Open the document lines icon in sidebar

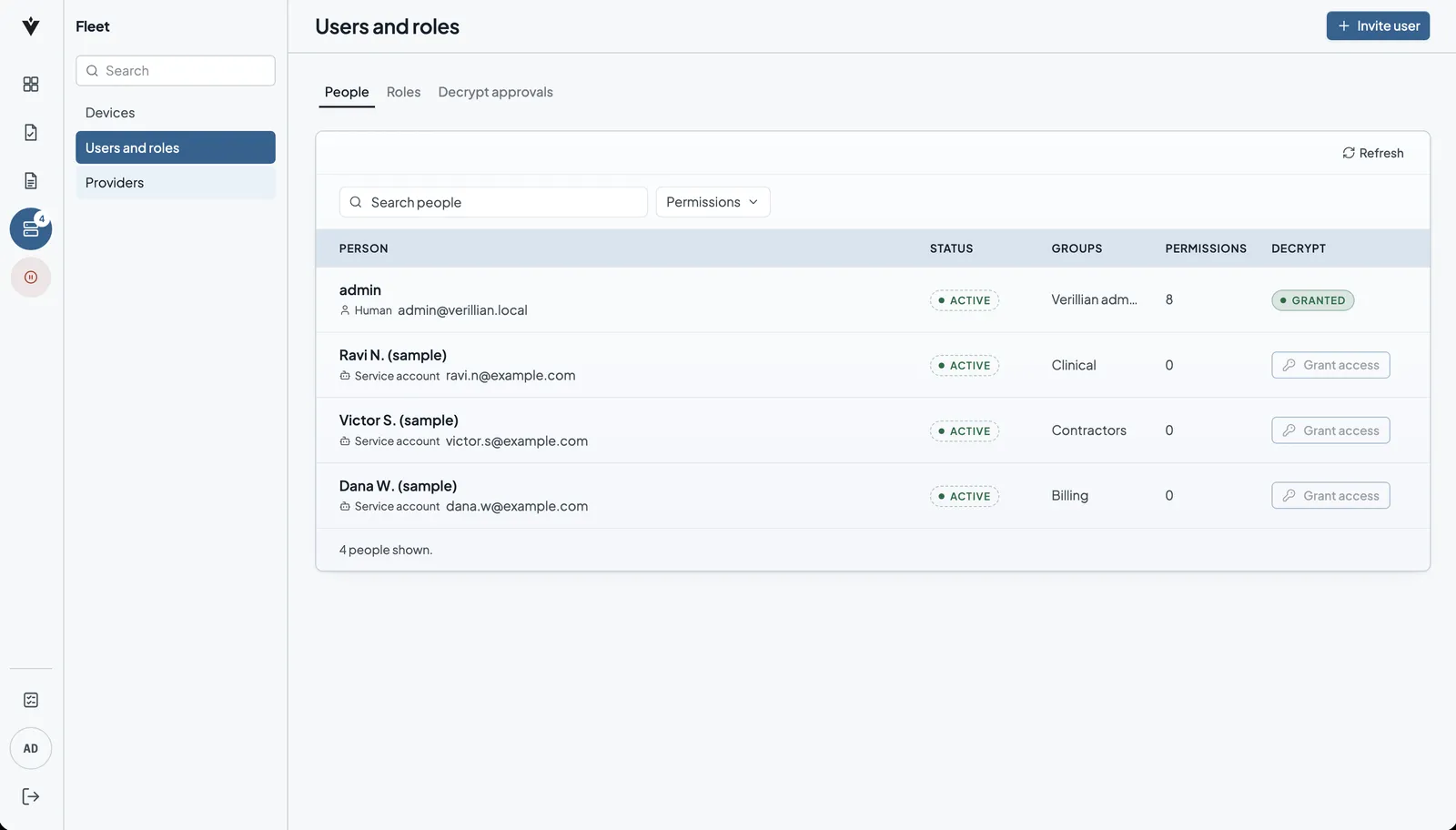[x=31, y=180]
